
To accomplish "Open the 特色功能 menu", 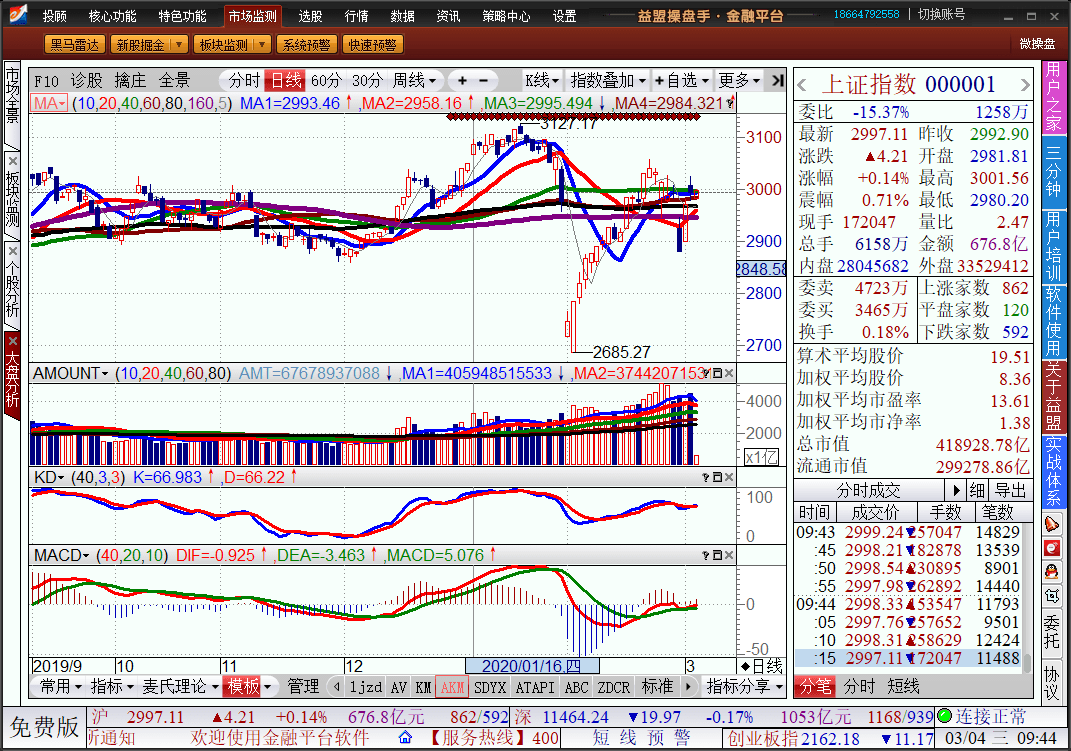I will (182, 16).
